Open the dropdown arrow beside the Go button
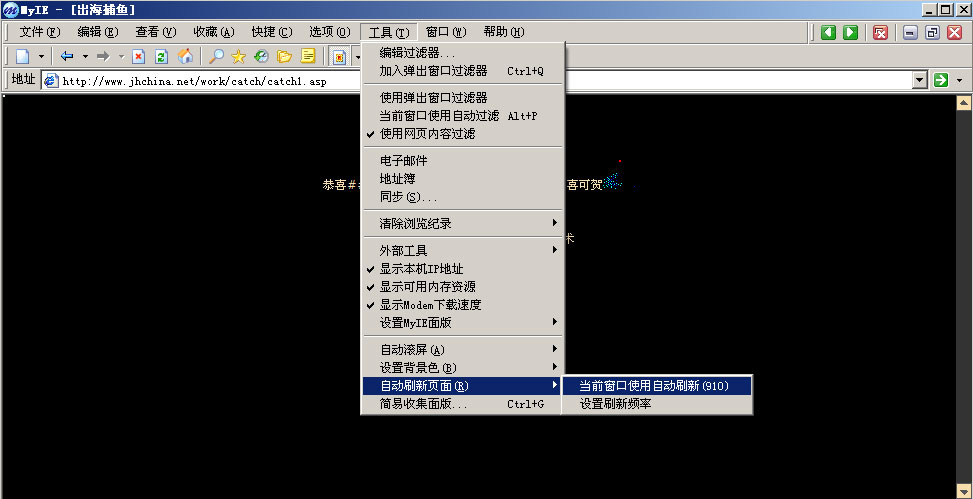 pyautogui.click(x=960, y=80)
